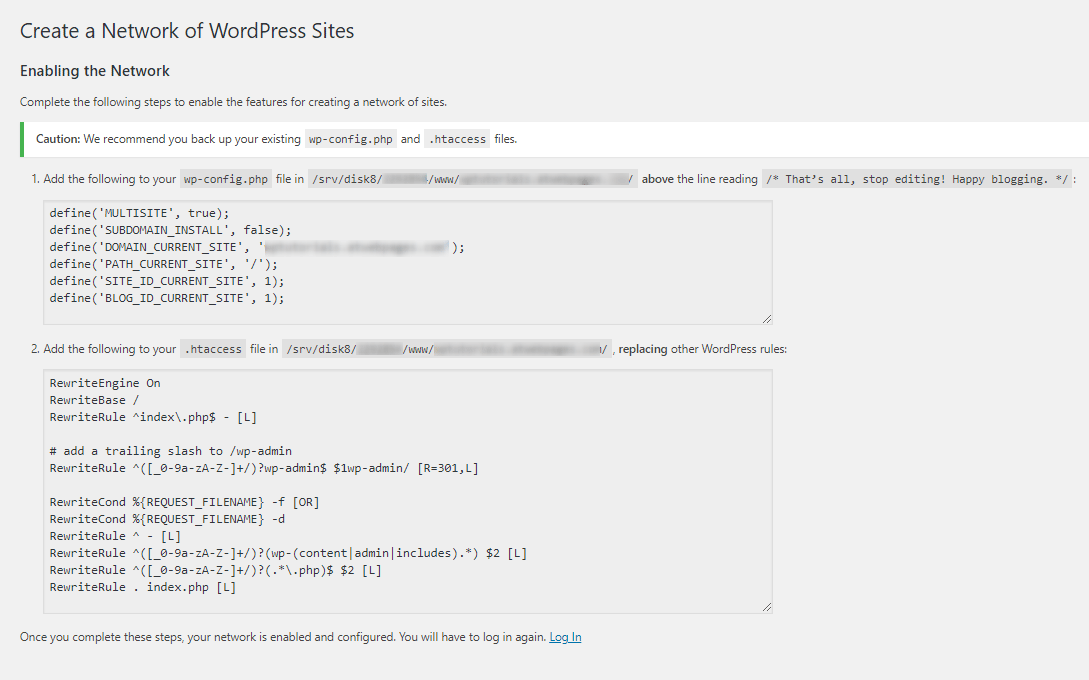Click wp-config.php code tag in the Caution notice

(x=350, y=139)
